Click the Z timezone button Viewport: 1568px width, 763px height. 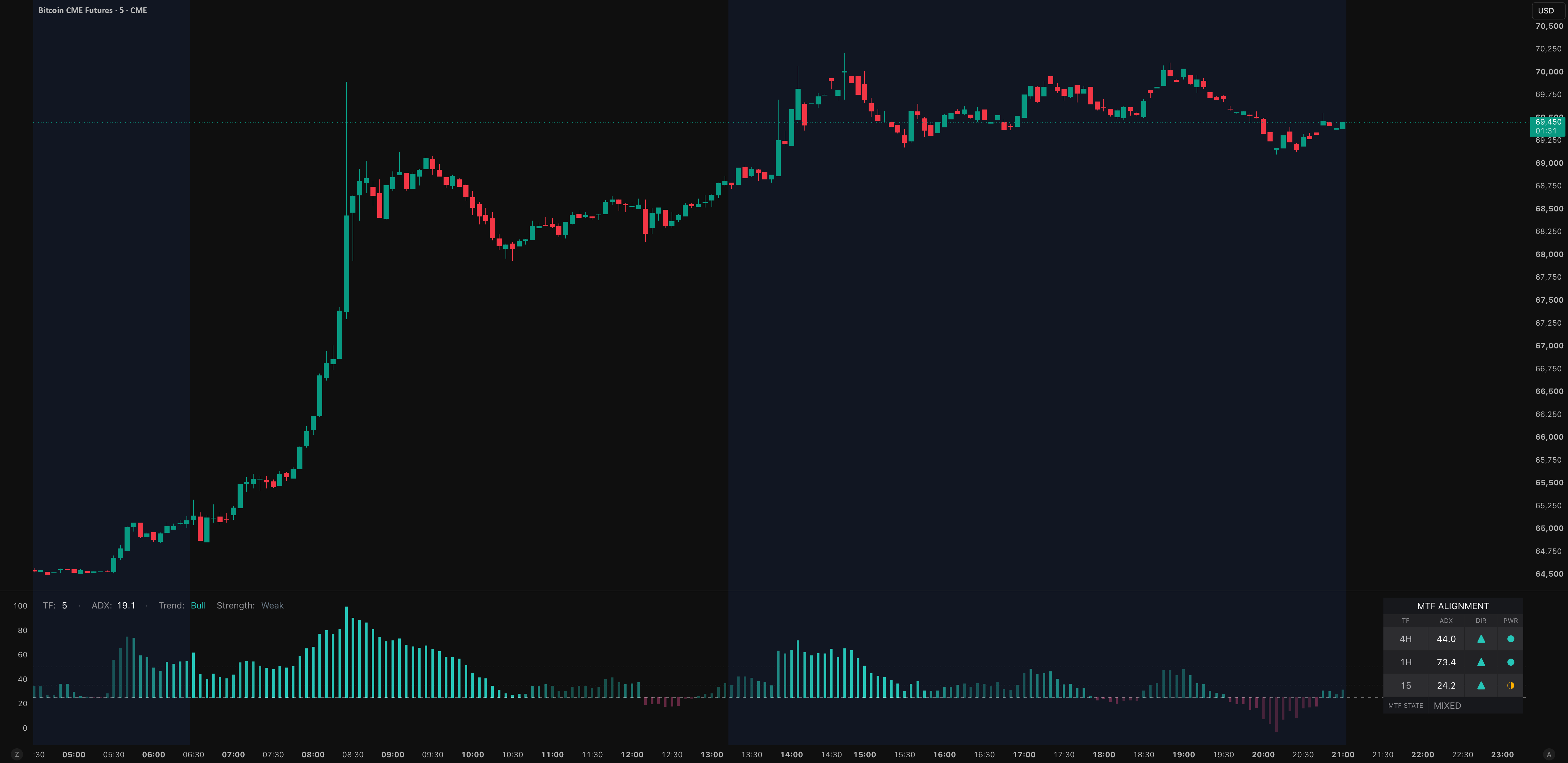pyautogui.click(x=17, y=754)
